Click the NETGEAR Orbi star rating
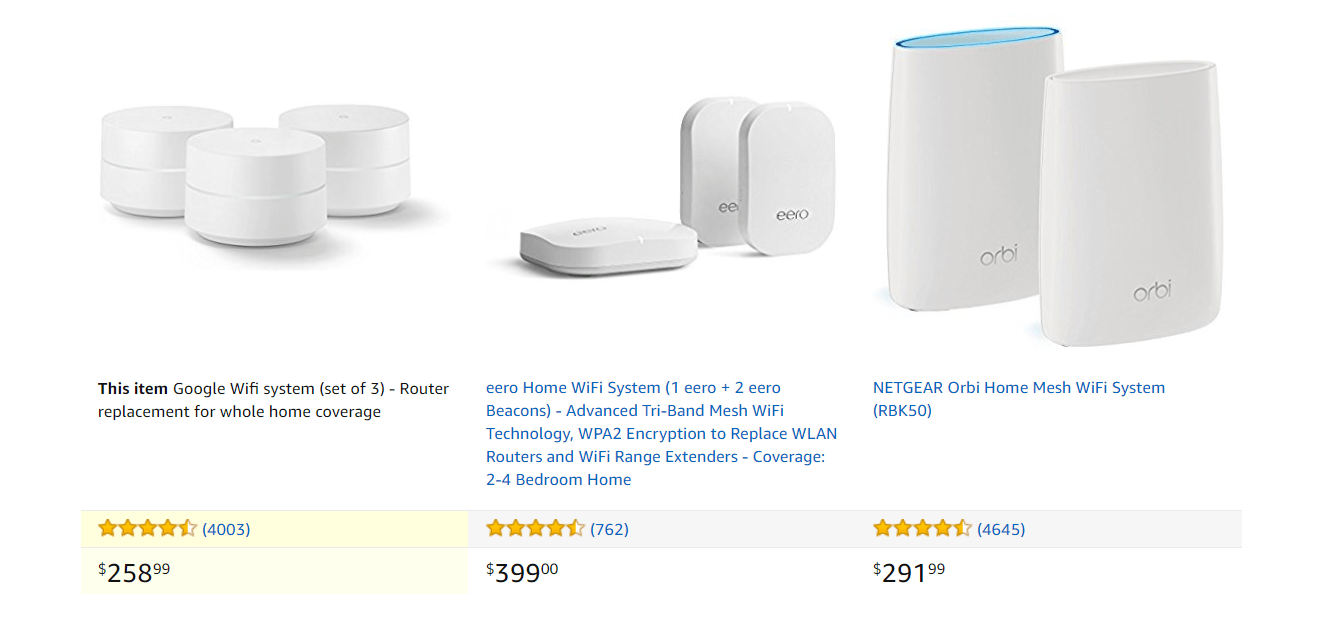The image size is (1328, 624). click(x=922, y=529)
